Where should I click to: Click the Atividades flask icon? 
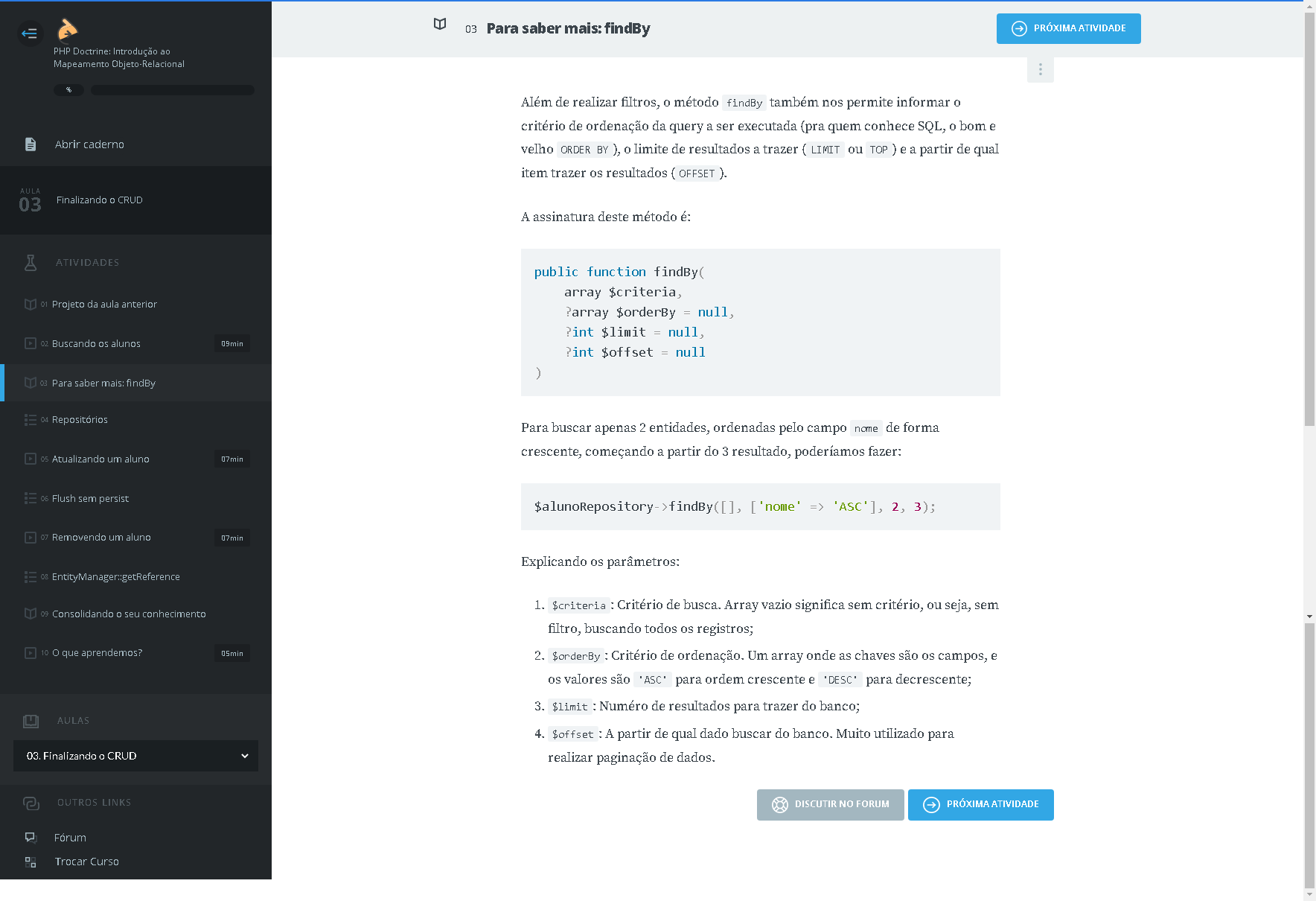pyautogui.click(x=31, y=263)
